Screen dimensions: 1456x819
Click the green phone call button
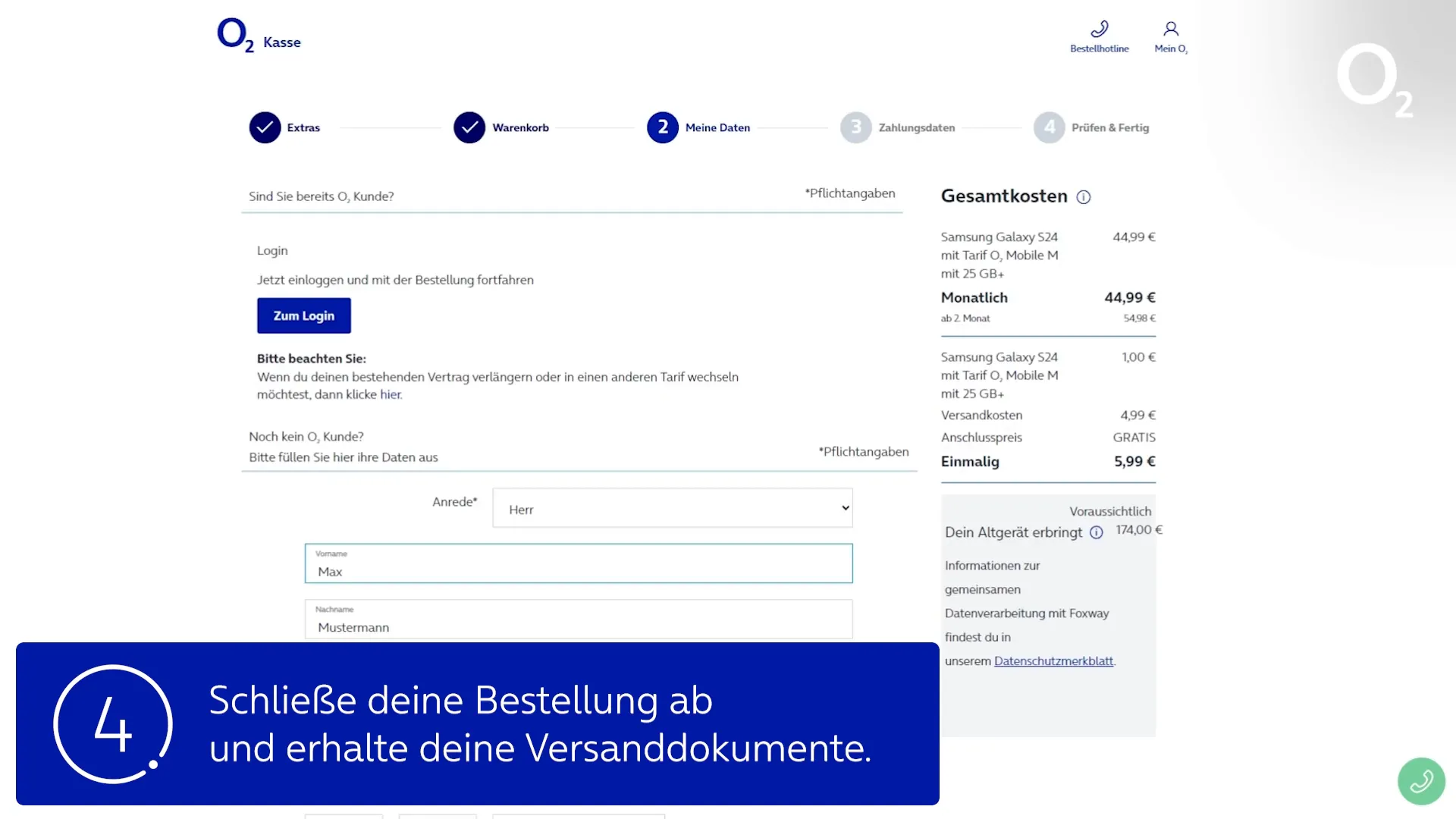coord(1421,781)
